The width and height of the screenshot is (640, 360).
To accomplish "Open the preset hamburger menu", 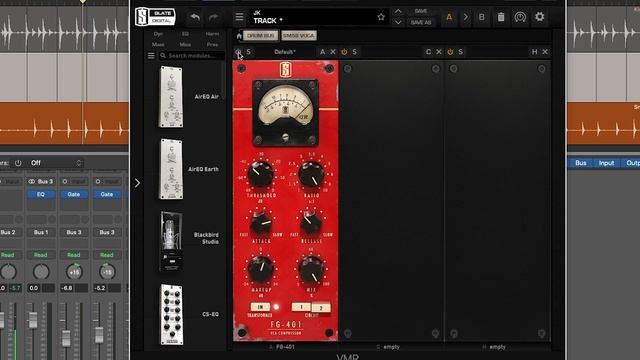I will [x=239, y=17].
